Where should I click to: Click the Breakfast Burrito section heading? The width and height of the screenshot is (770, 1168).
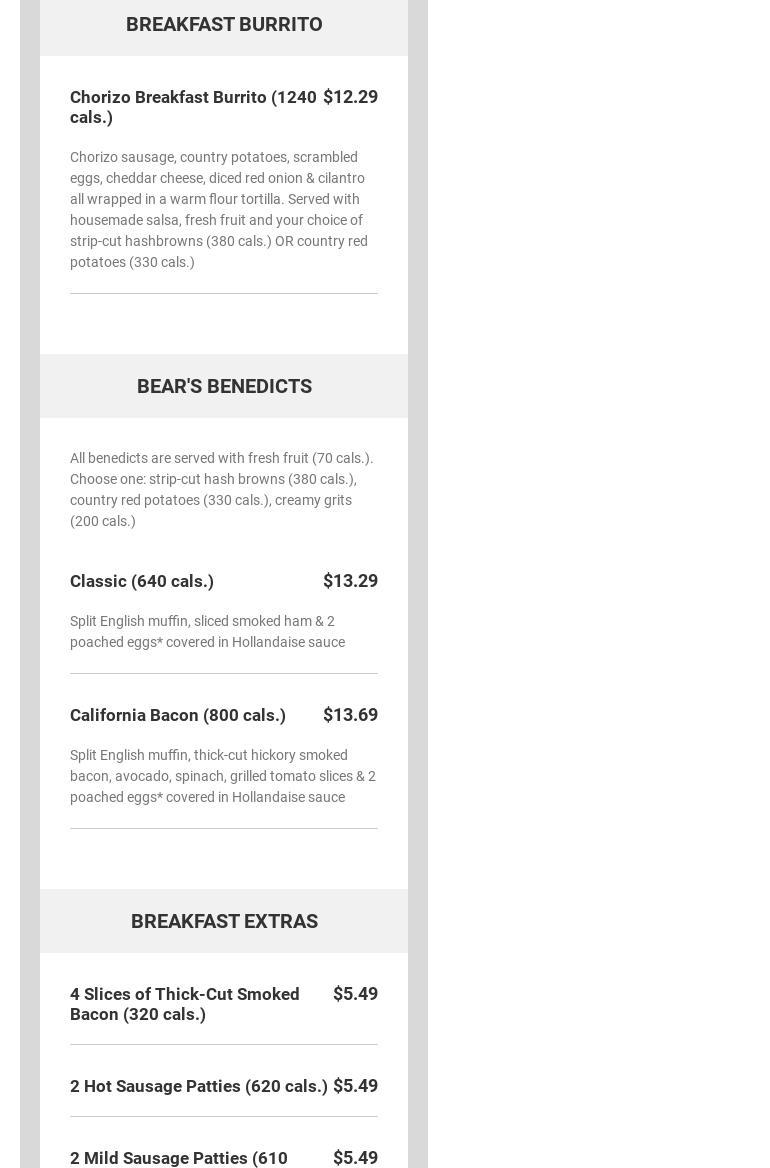224,24
